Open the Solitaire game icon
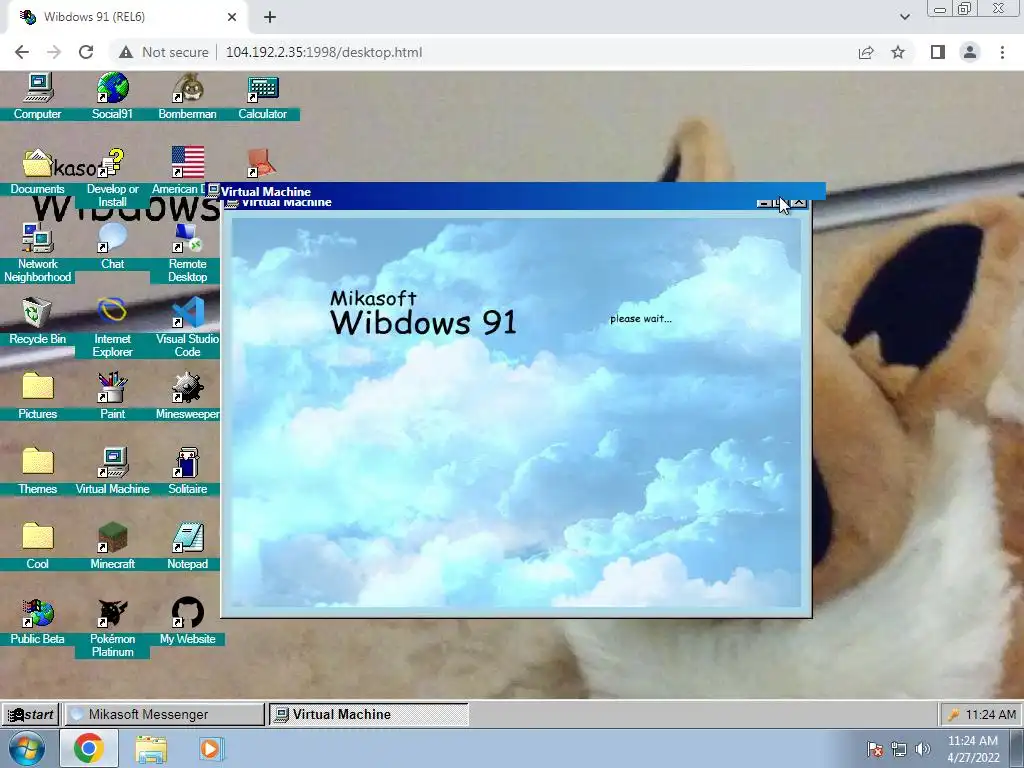 pyautogui.click(x=187, y=471)
